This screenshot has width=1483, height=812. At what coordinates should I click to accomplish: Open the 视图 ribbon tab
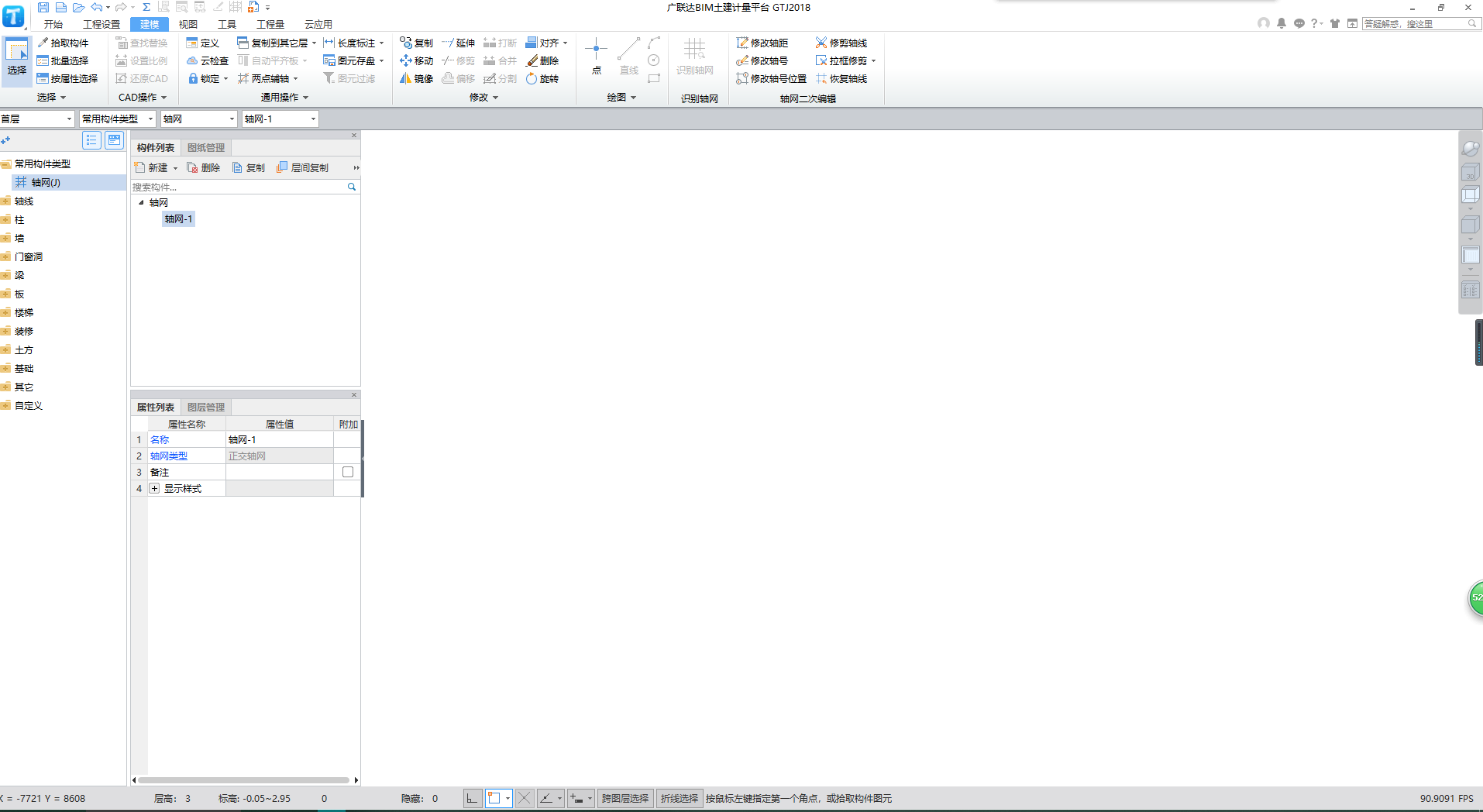(x=188, y=24)
